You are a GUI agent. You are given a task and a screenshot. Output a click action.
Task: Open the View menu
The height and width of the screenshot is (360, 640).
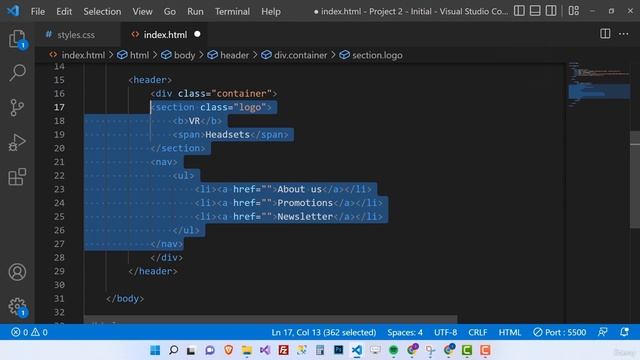(x=142, y=11)
